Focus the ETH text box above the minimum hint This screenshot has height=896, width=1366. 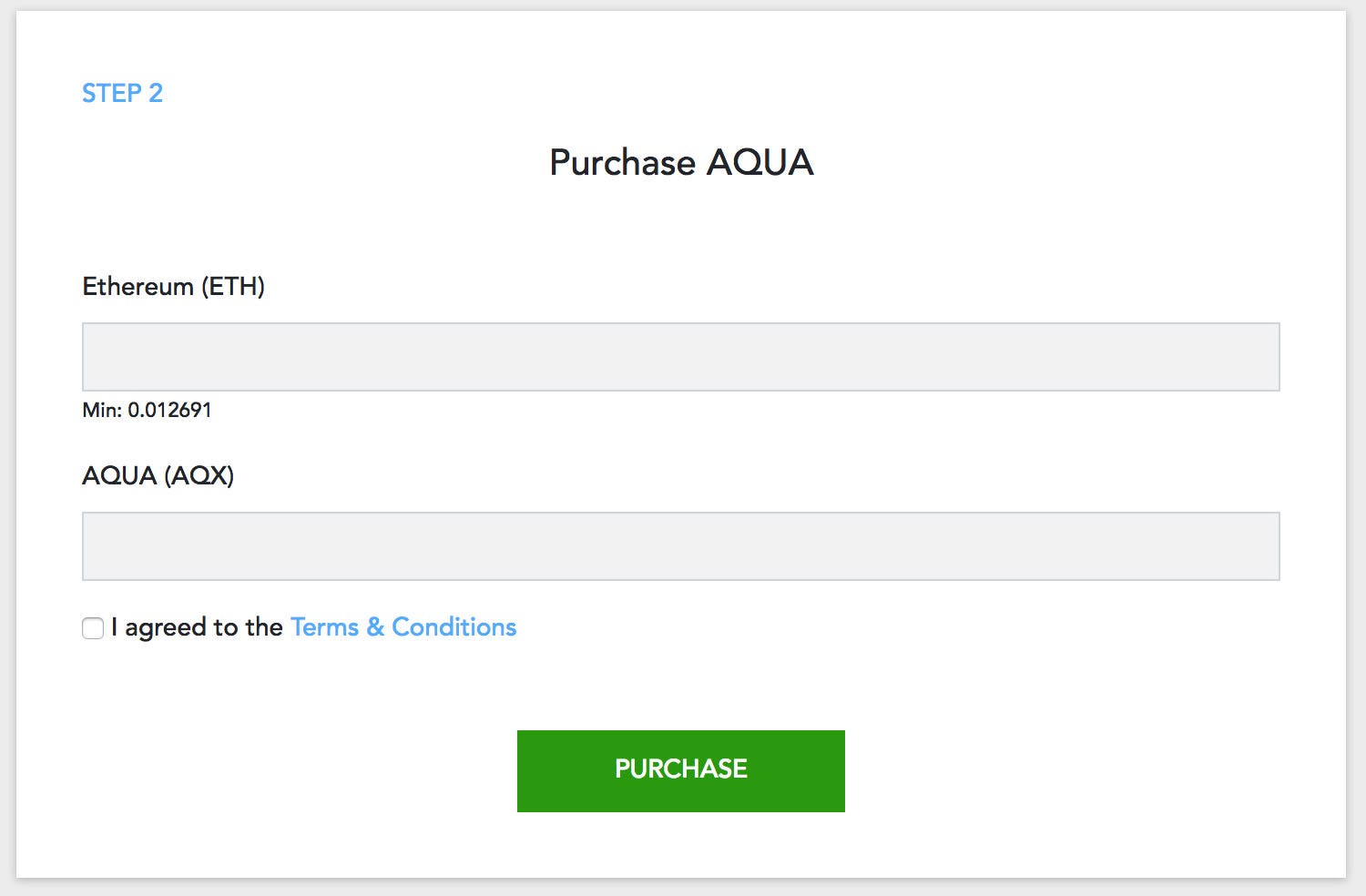pyautogui.click(x=680, y=357)
